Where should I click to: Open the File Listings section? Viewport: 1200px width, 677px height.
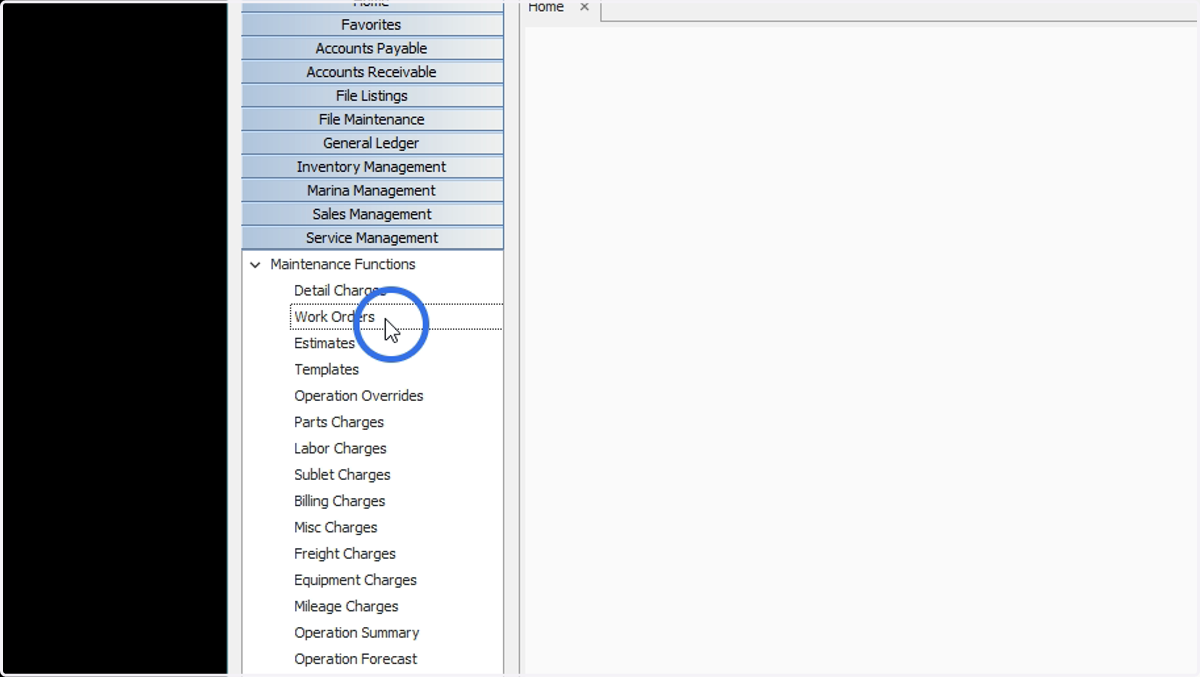pos(372,96)
